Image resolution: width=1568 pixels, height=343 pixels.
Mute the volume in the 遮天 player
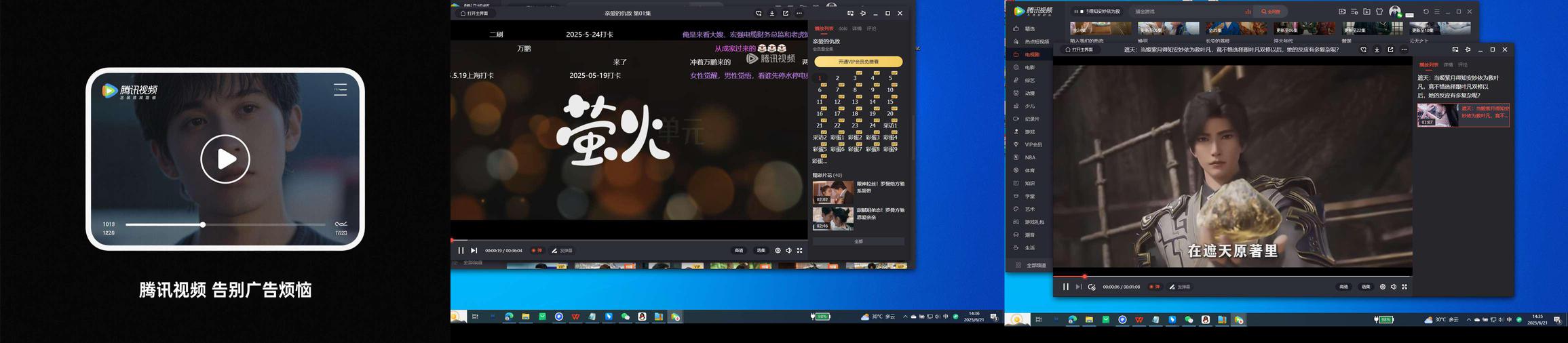pyautogui.click(x=1394, y=287)
